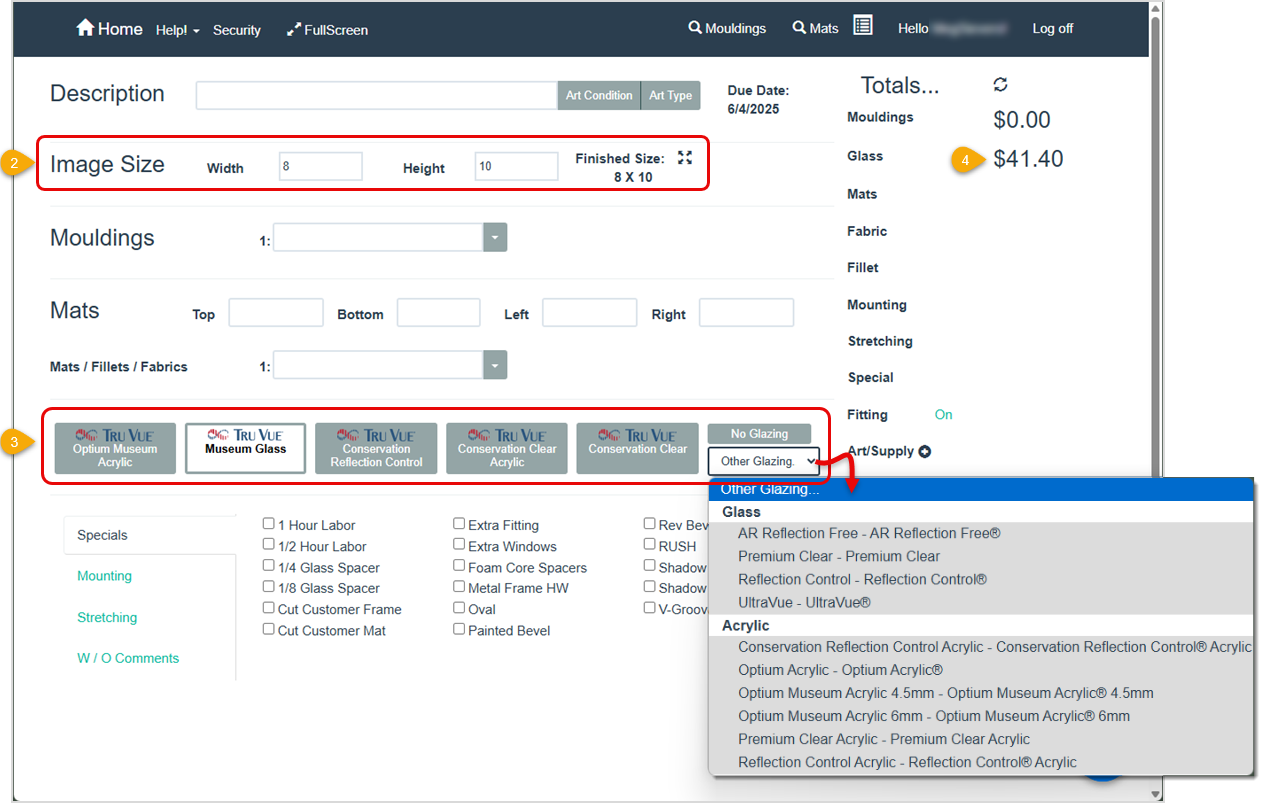
Task: Click the Image Size Width field
Action: click(320, 167)
